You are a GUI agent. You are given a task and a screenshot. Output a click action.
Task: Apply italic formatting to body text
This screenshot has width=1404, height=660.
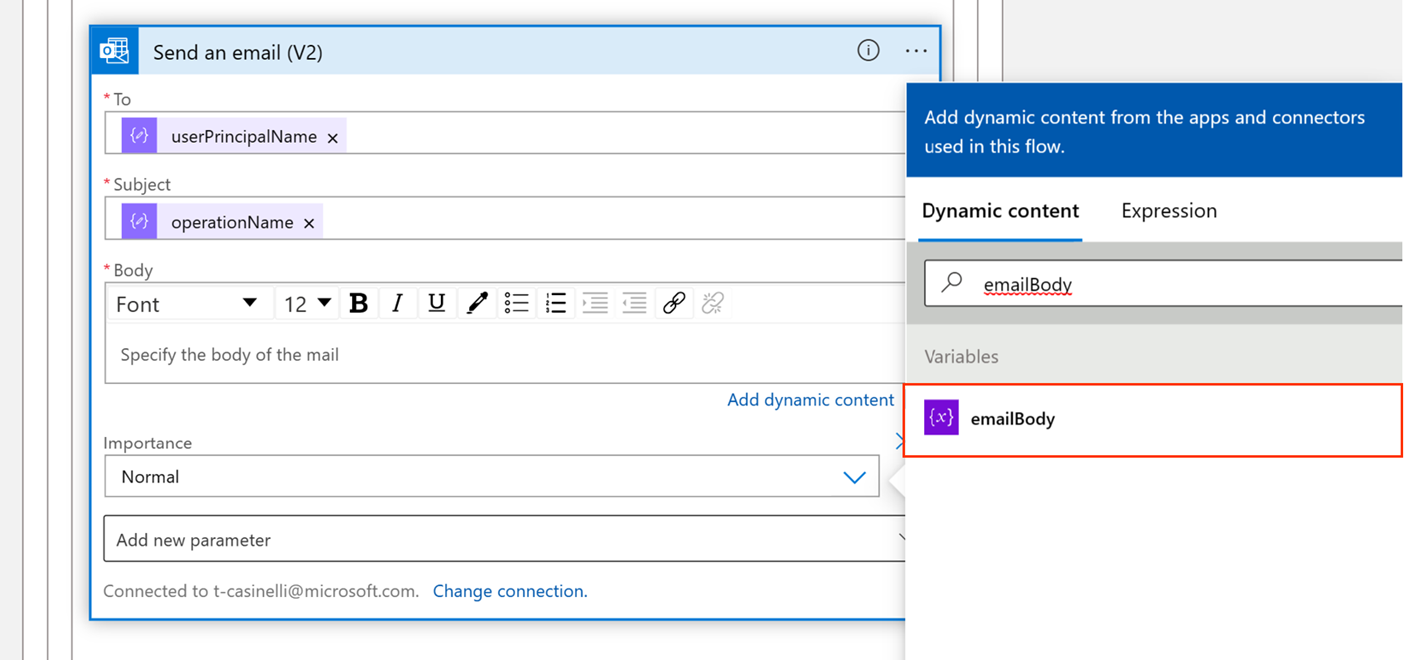coord(397,303)
